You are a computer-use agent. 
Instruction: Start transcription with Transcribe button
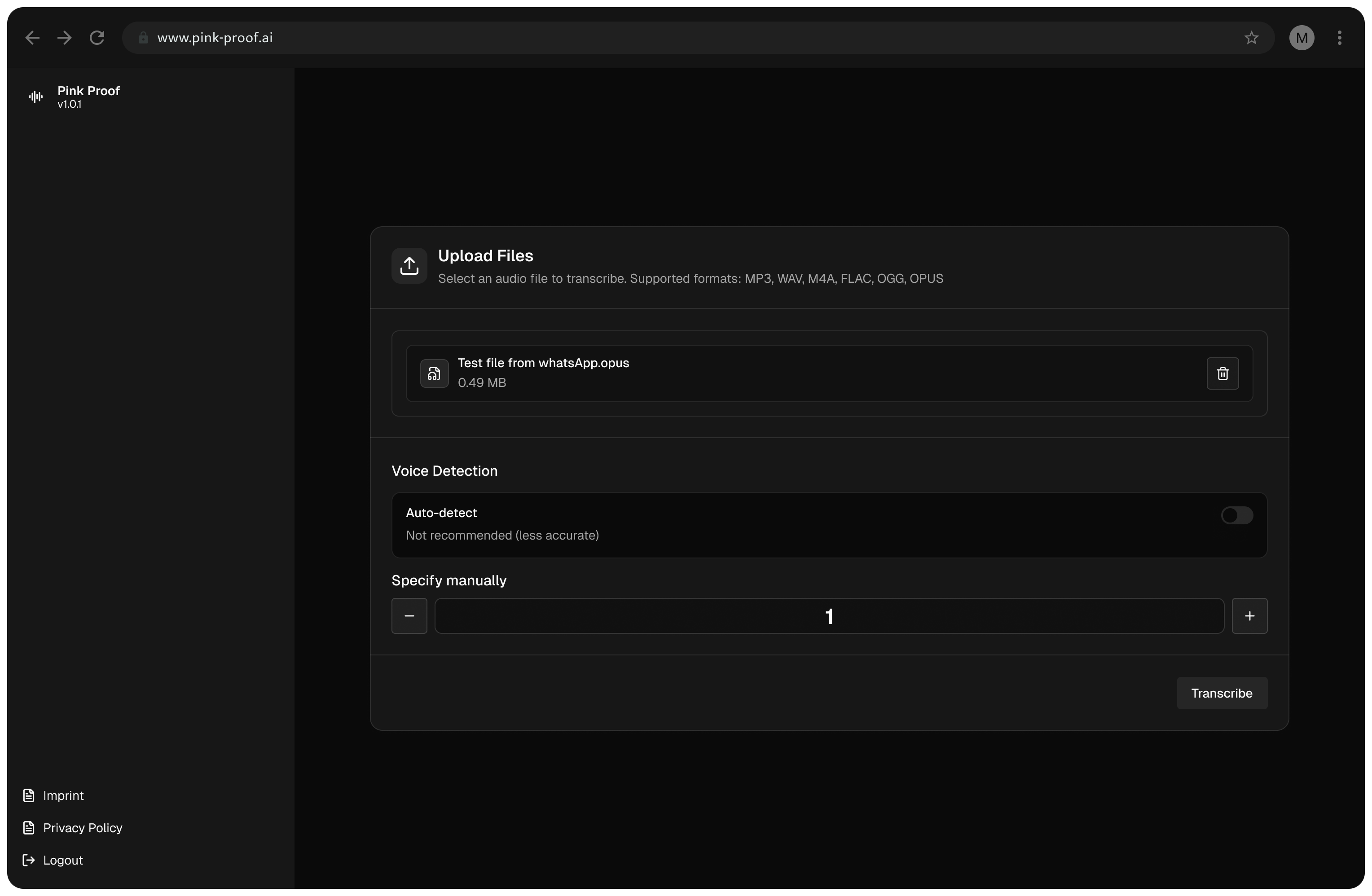pyautogui.click(x=1222, y=693)
